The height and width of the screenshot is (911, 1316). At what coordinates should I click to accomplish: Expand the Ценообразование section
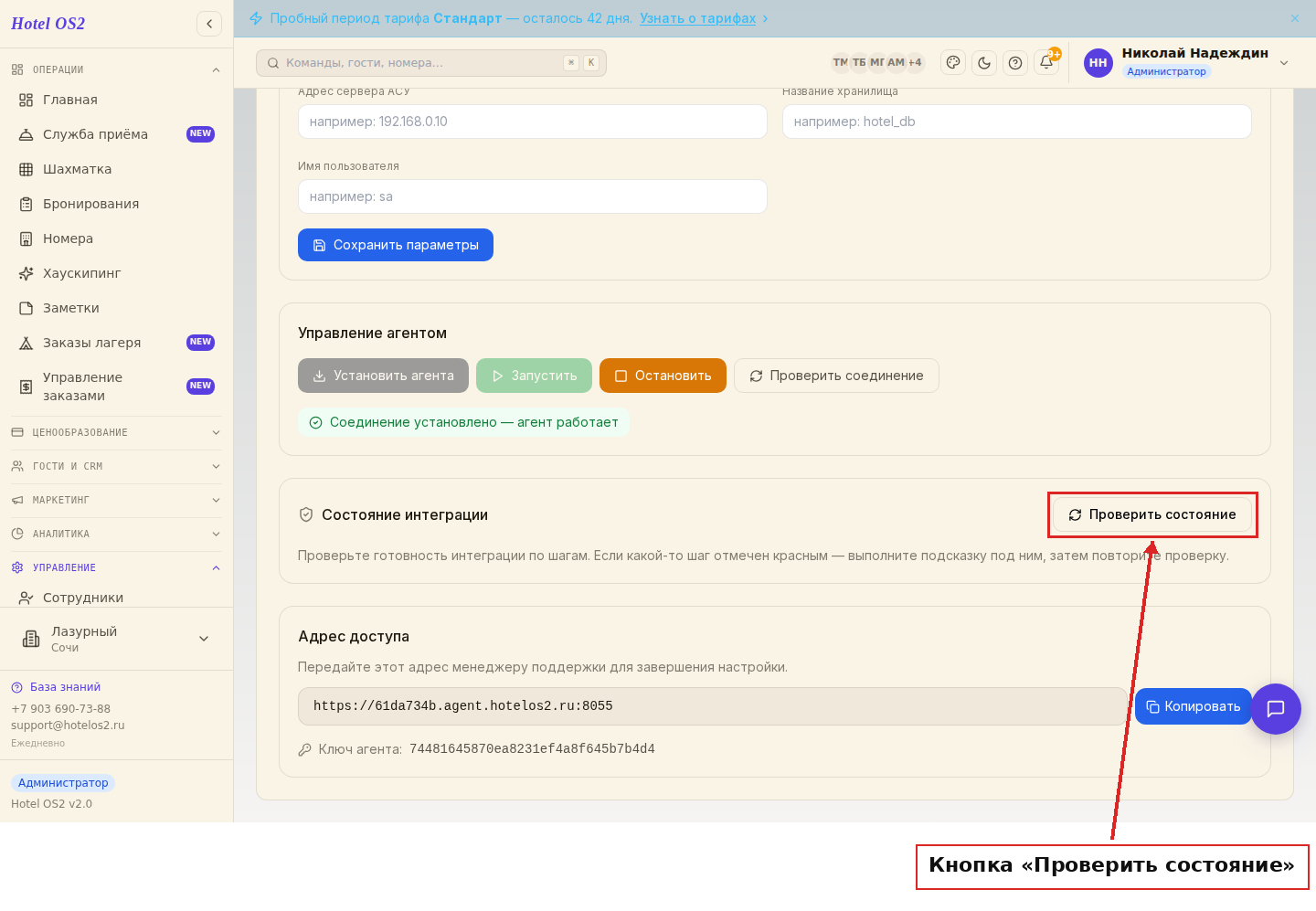click(x=116, y=432)
